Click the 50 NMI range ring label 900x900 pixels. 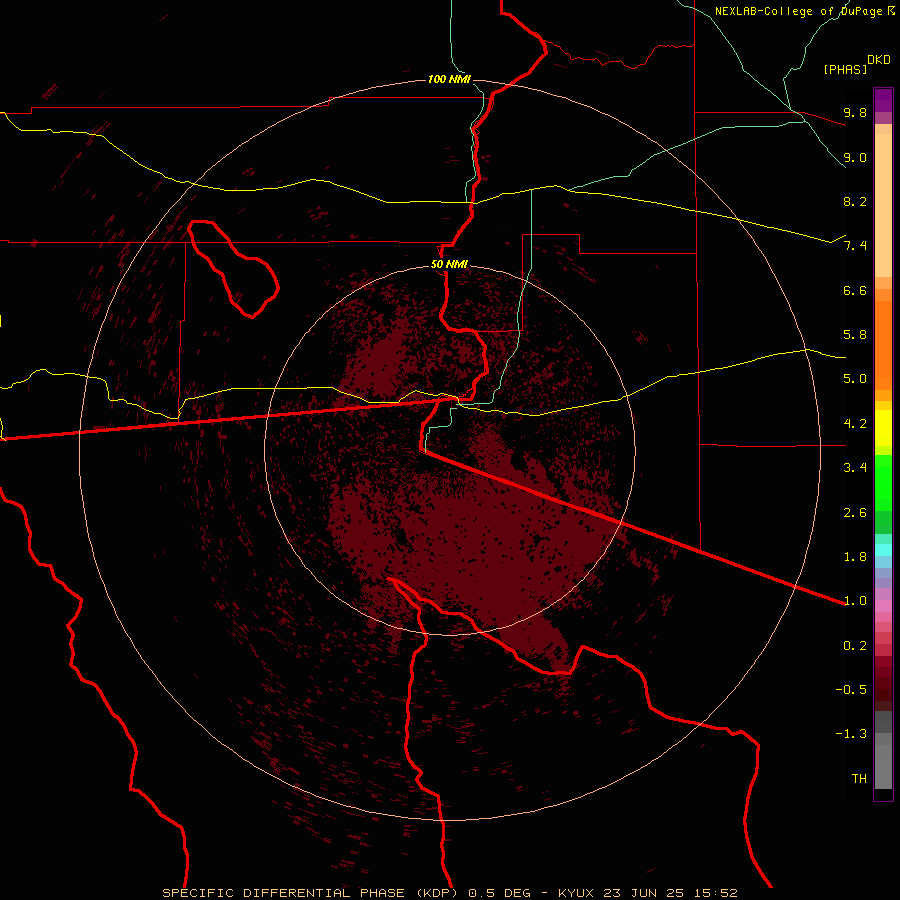point(449,265)
